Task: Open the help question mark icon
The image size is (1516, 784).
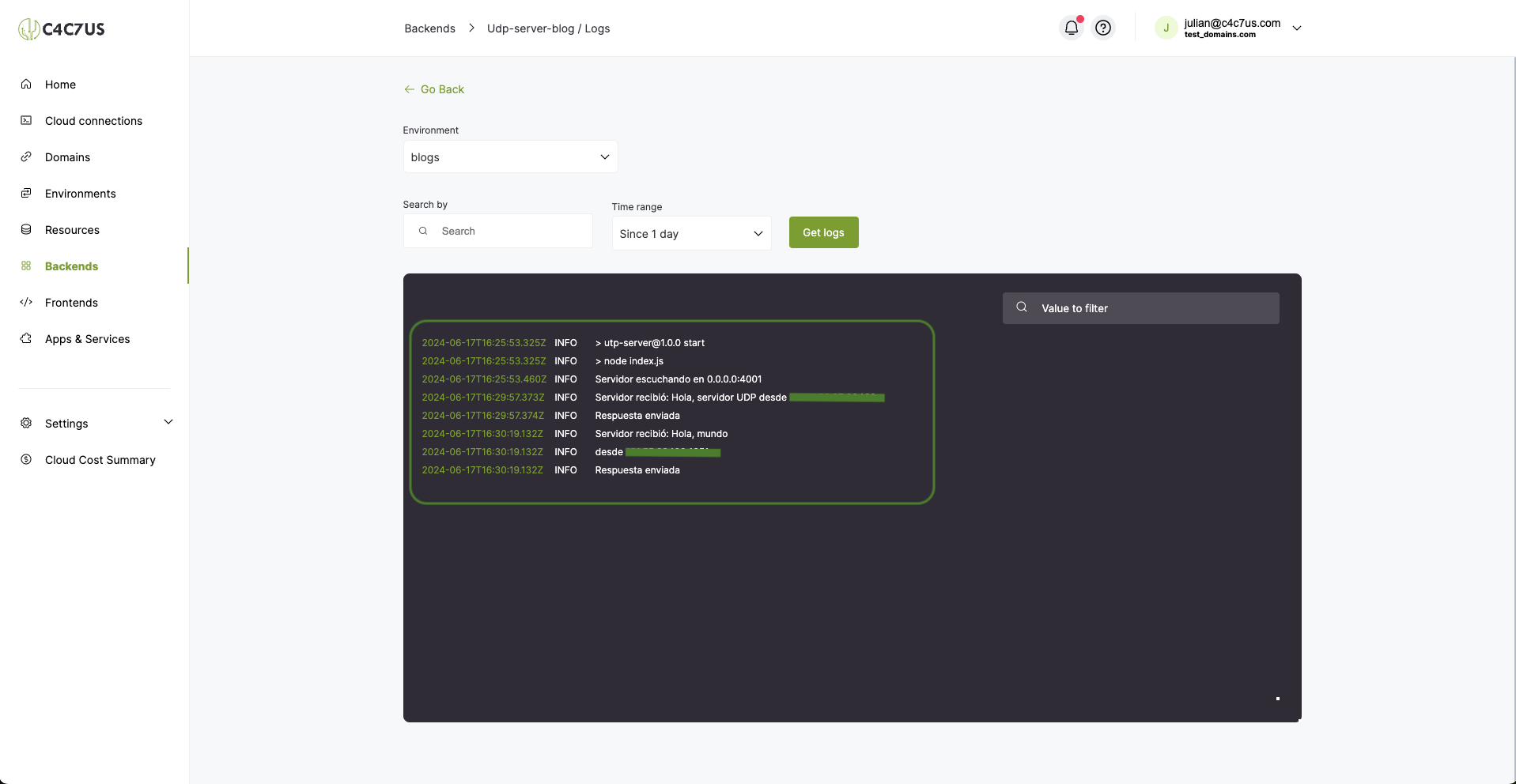Action: tap(1103, 28)
